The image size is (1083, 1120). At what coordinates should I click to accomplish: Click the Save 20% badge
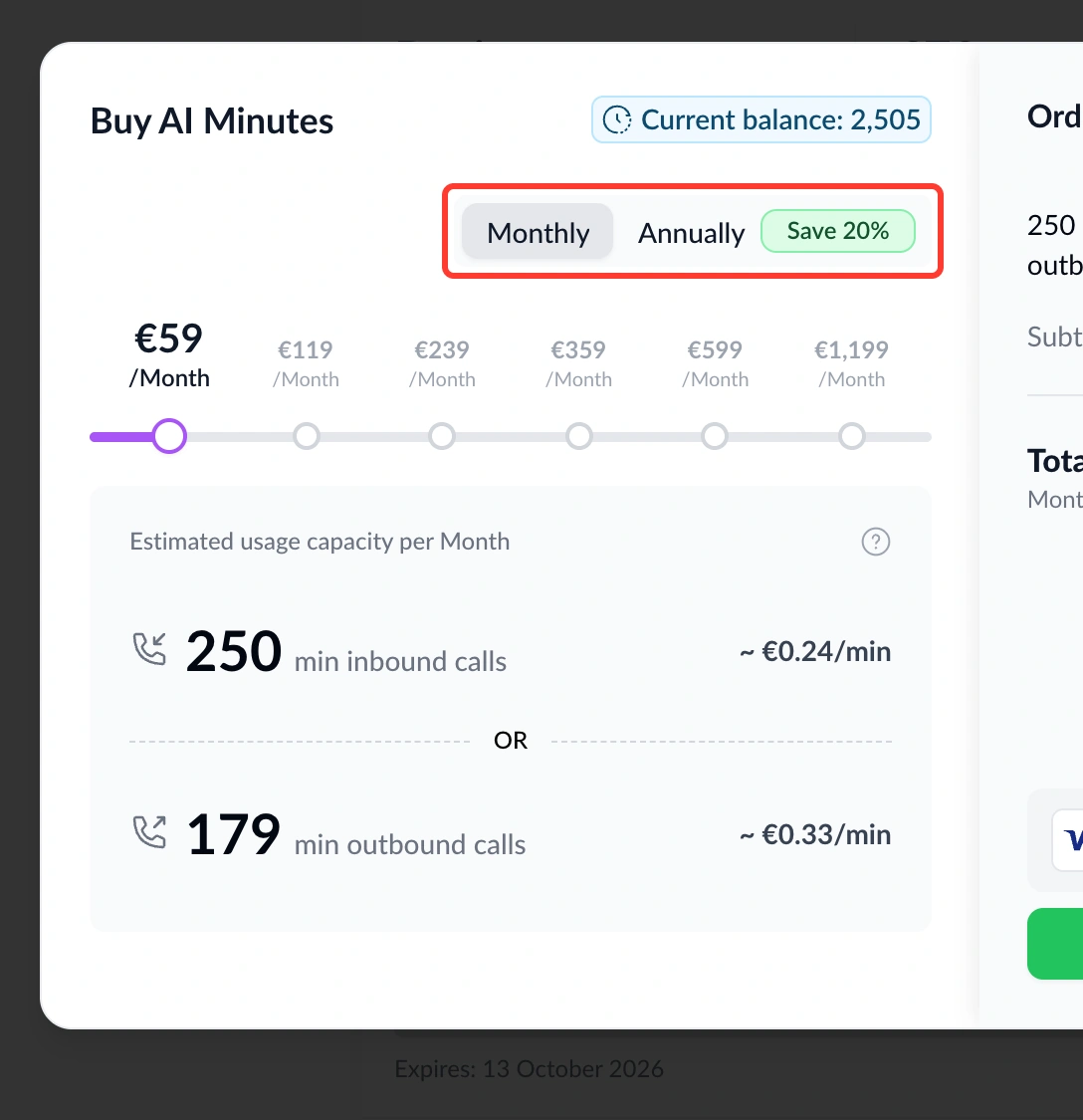tap(838, 231)
